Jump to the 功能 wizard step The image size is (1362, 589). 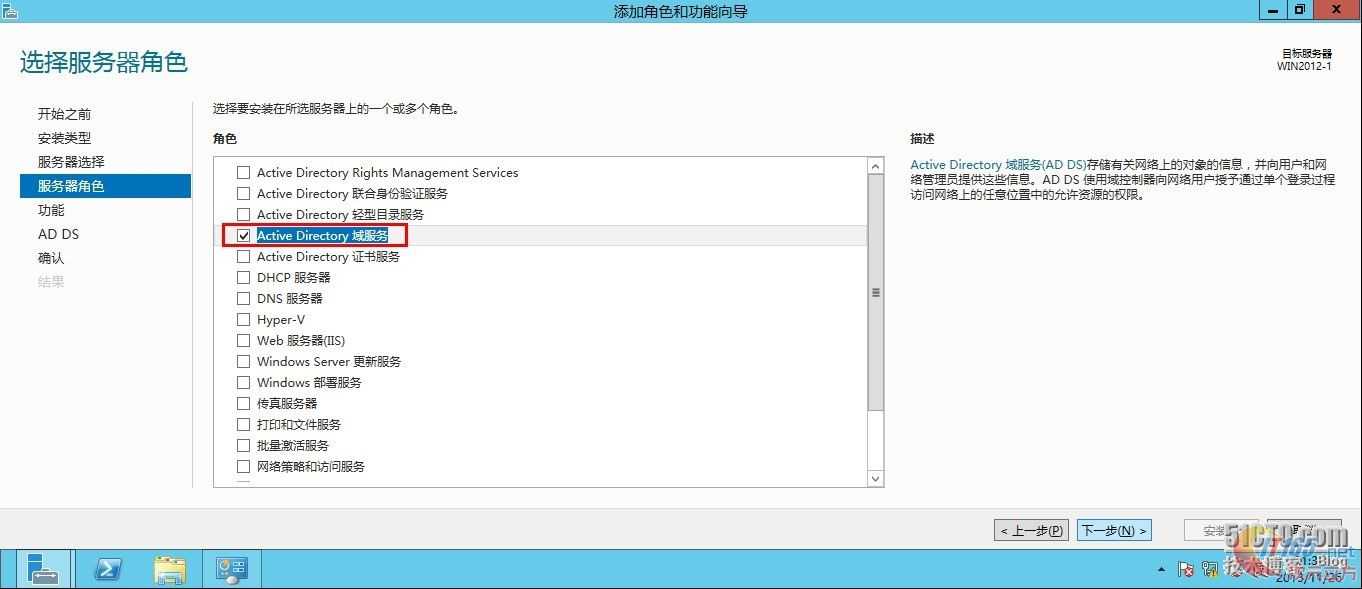coord(51,210)
